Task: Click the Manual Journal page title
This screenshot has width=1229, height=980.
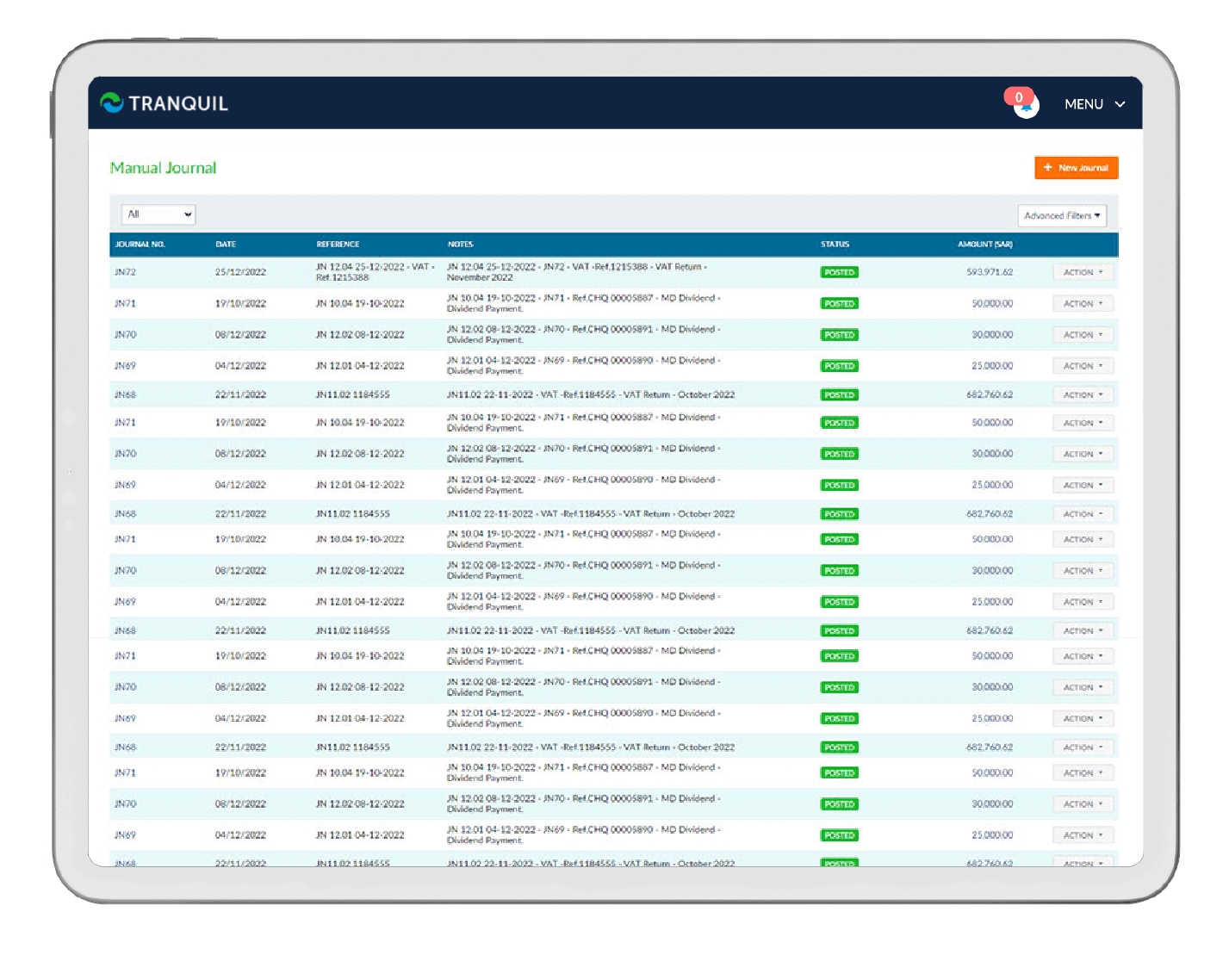Action: coord(163,168)
